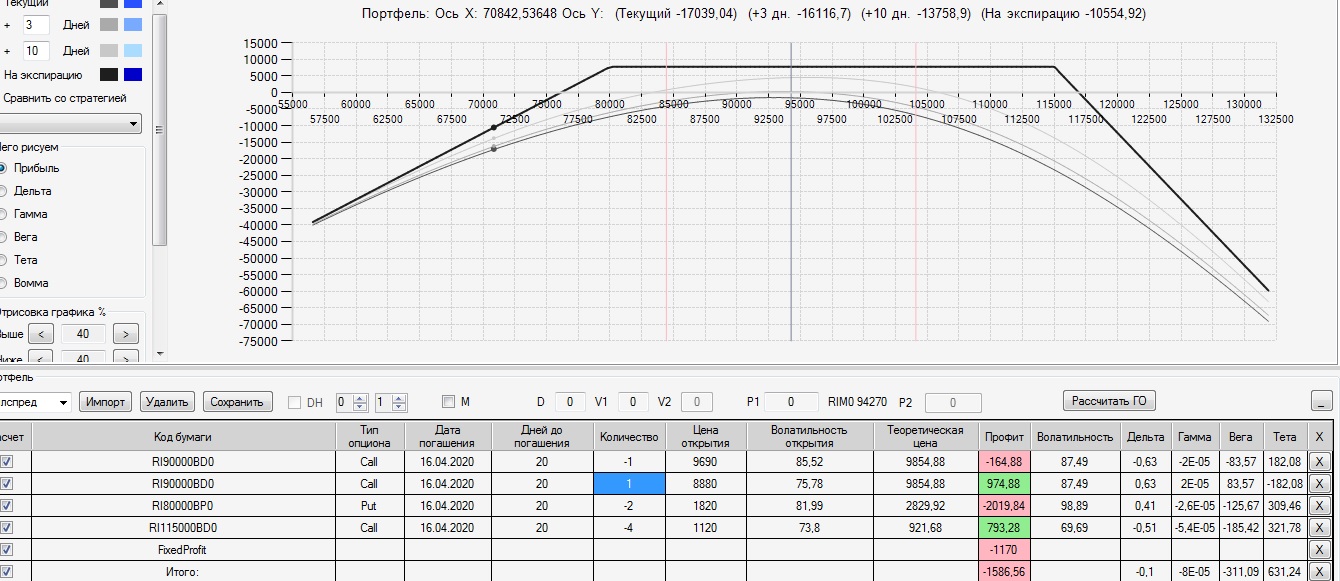Uncheck the row with quantity -1

pos(7,461)
